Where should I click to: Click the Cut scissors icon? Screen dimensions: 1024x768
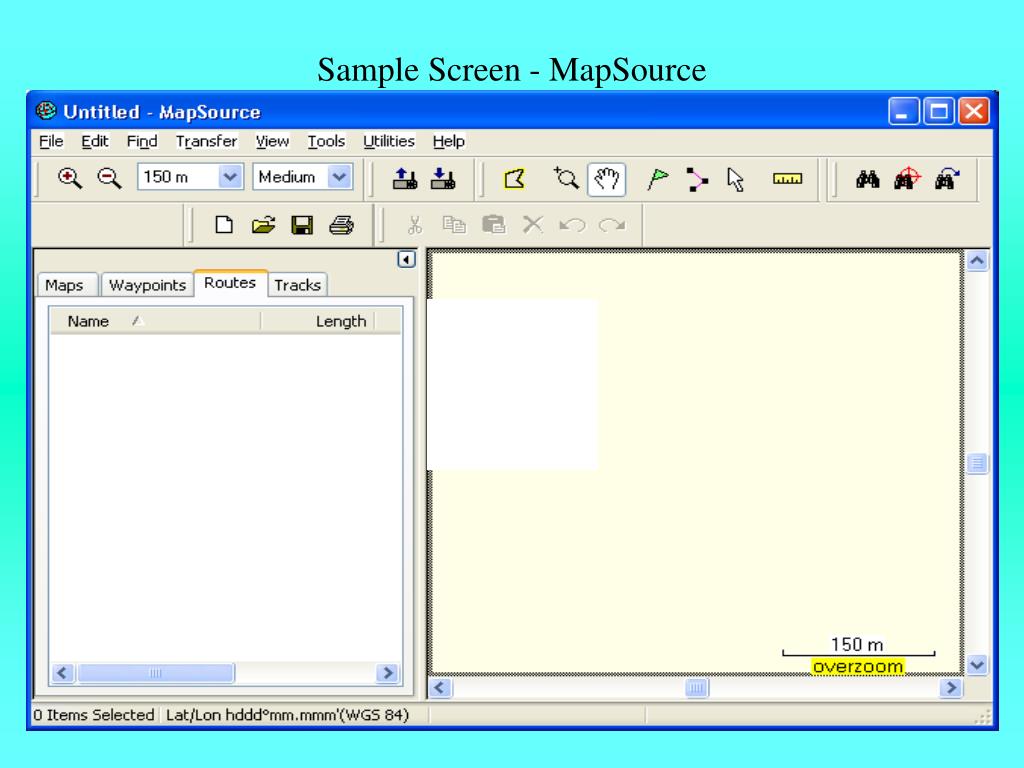click(x=415, y=225)
